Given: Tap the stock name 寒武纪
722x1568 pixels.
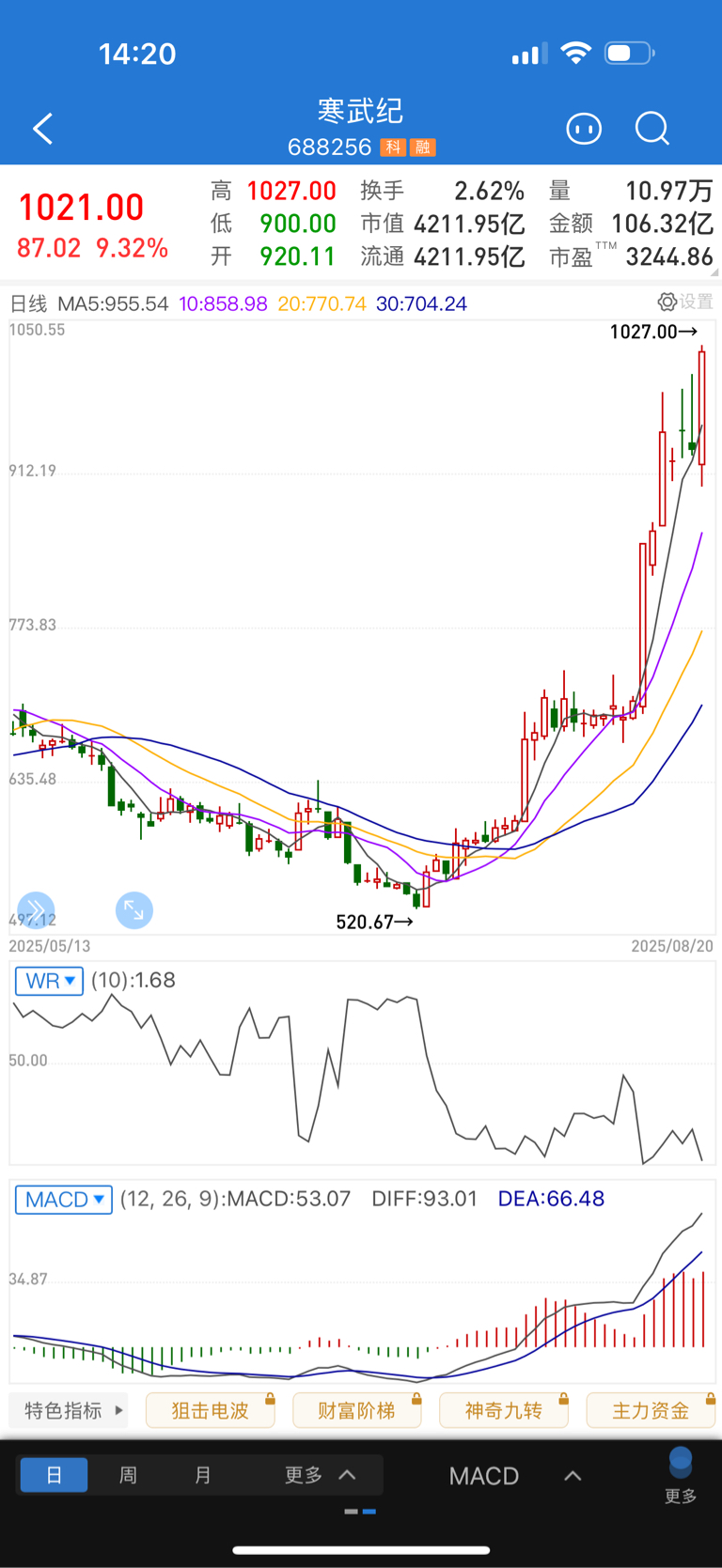Looking at the screenshot, I should point(361,111).
